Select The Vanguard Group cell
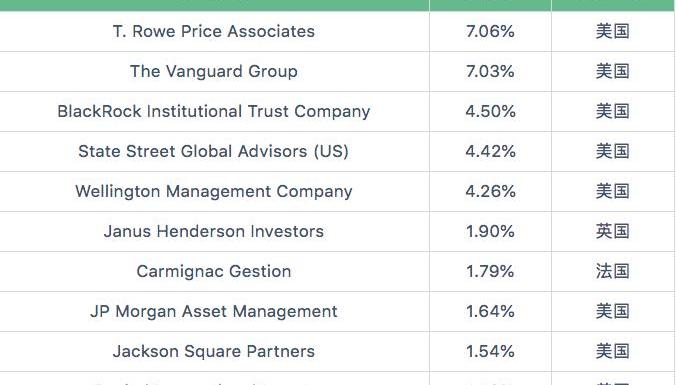The width and height of the screenshot is (676, 385). point(214,72)
